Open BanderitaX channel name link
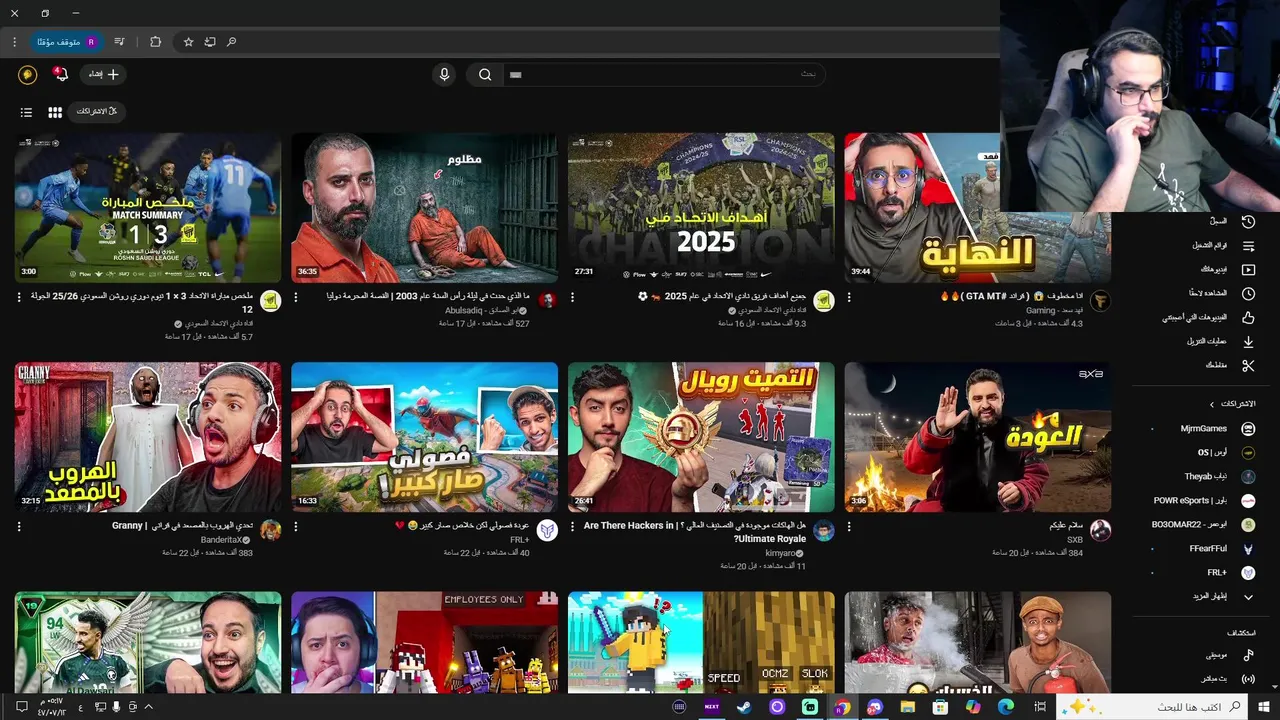 click(x=222, y=540)
